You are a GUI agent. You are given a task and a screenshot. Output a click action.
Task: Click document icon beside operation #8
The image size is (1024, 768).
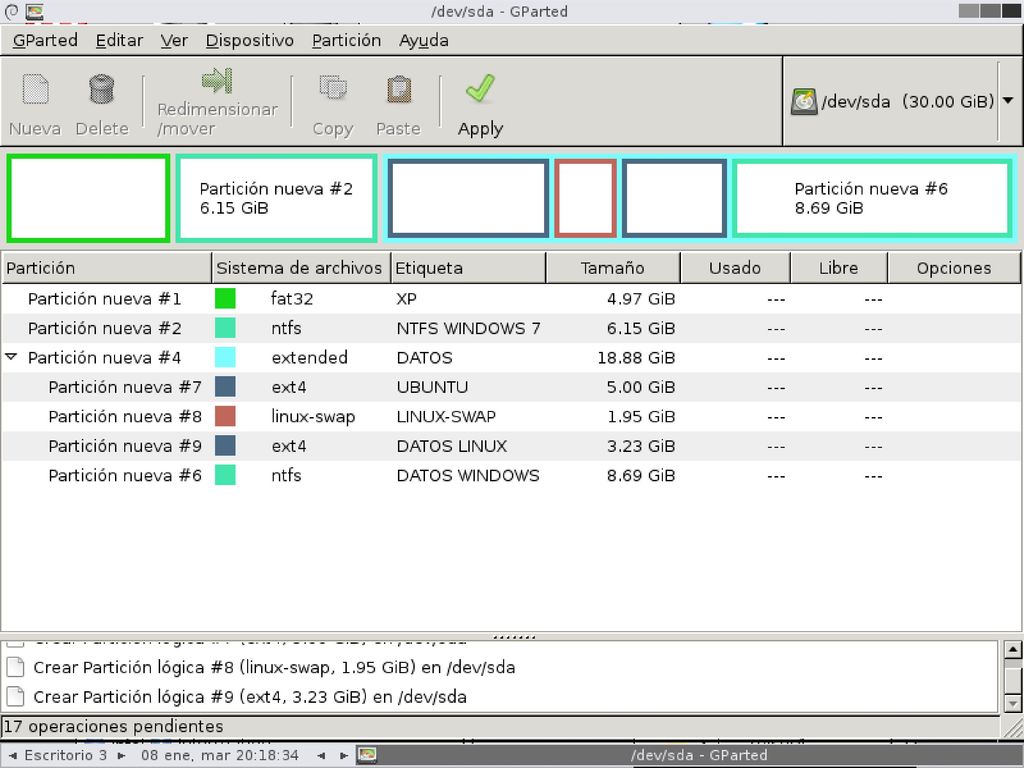(x=16, y=667)
